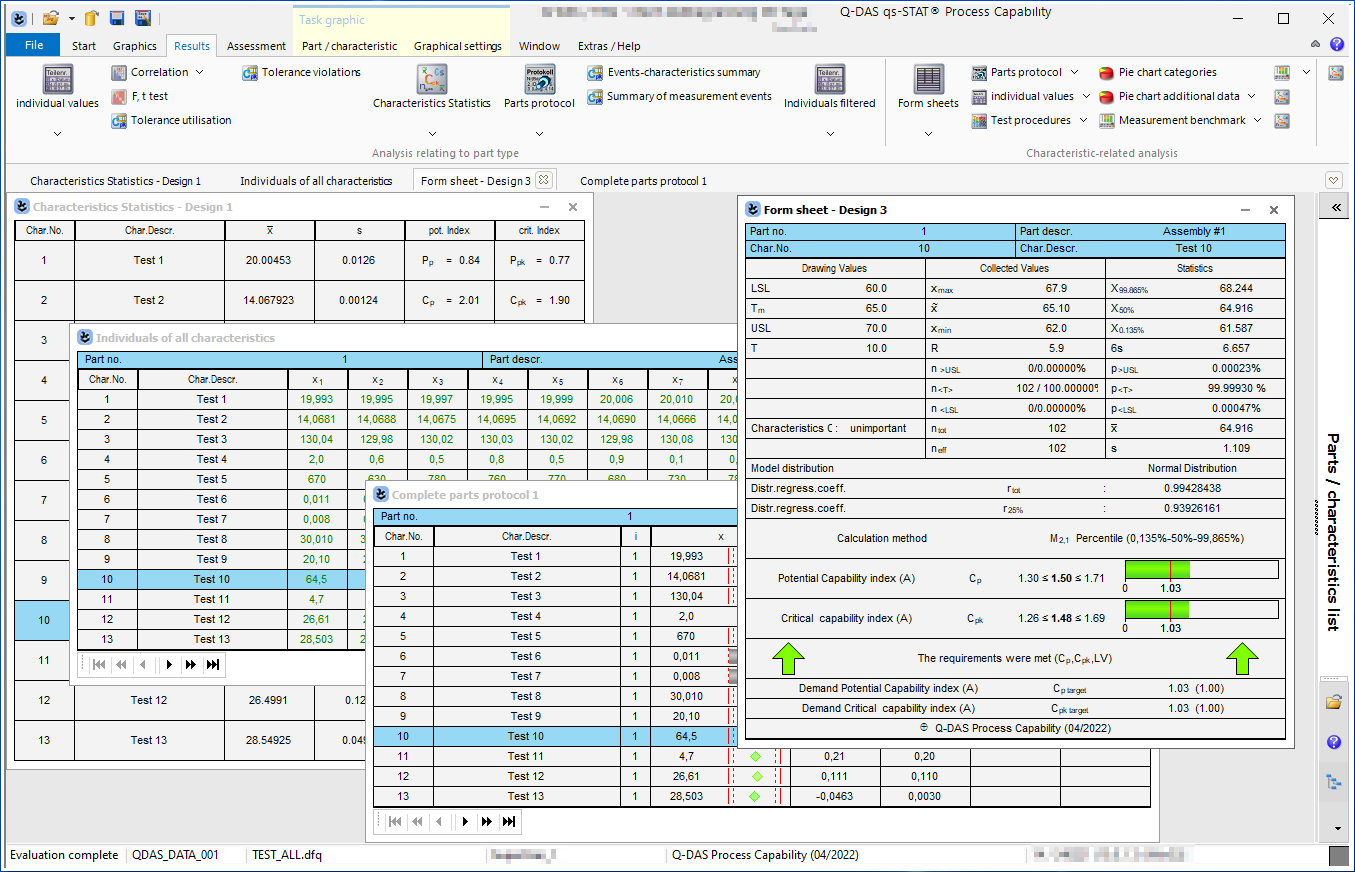The image size is (1355, 872).
Task: Go to last record in Complete parts protocol
Action: point(509,821)
